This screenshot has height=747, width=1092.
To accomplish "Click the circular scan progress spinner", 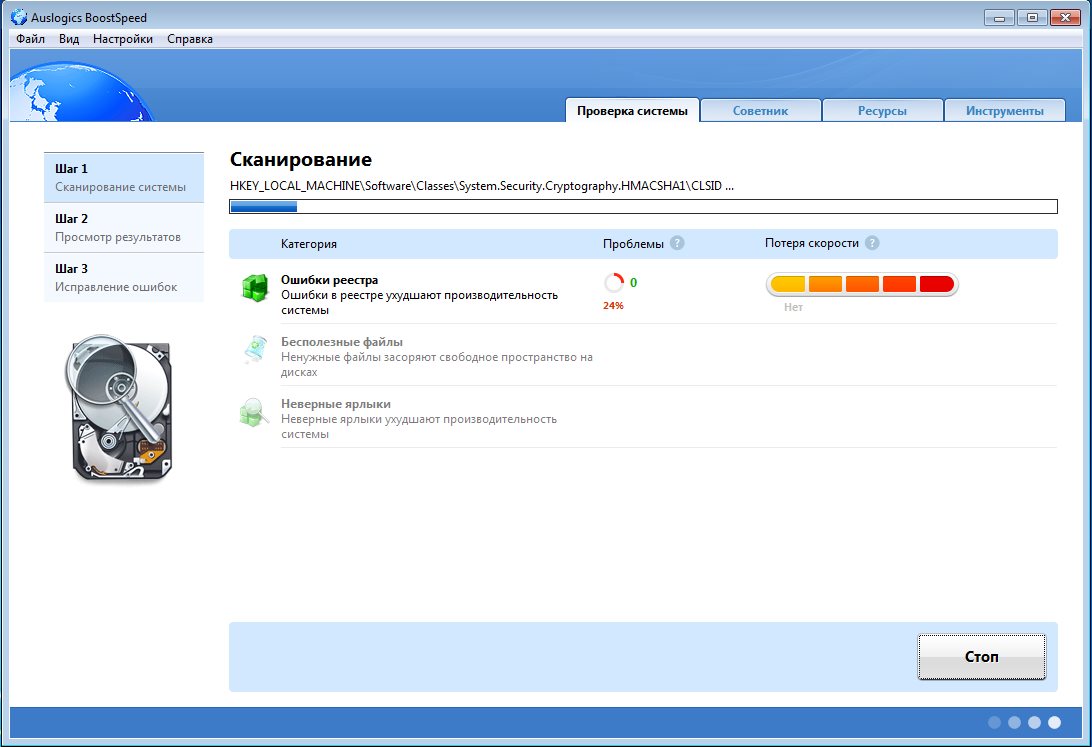I will click(613, 283).
